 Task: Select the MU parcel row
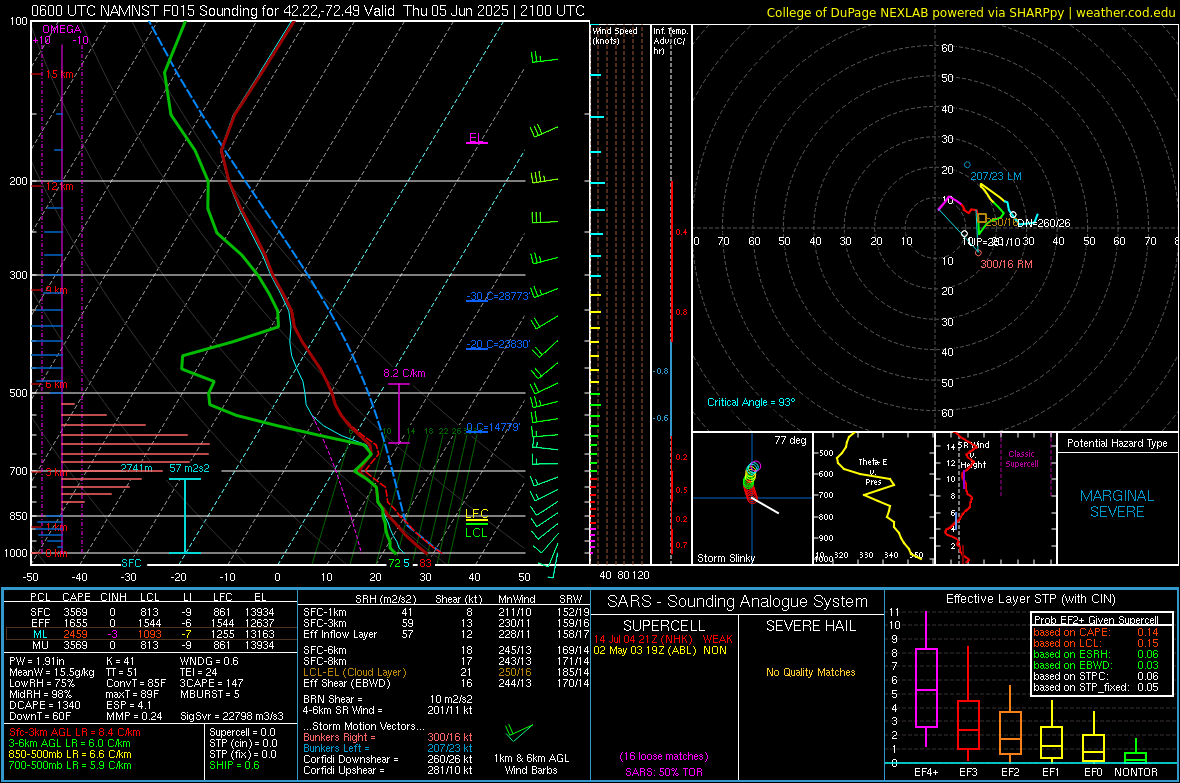[x=150, y=645]
